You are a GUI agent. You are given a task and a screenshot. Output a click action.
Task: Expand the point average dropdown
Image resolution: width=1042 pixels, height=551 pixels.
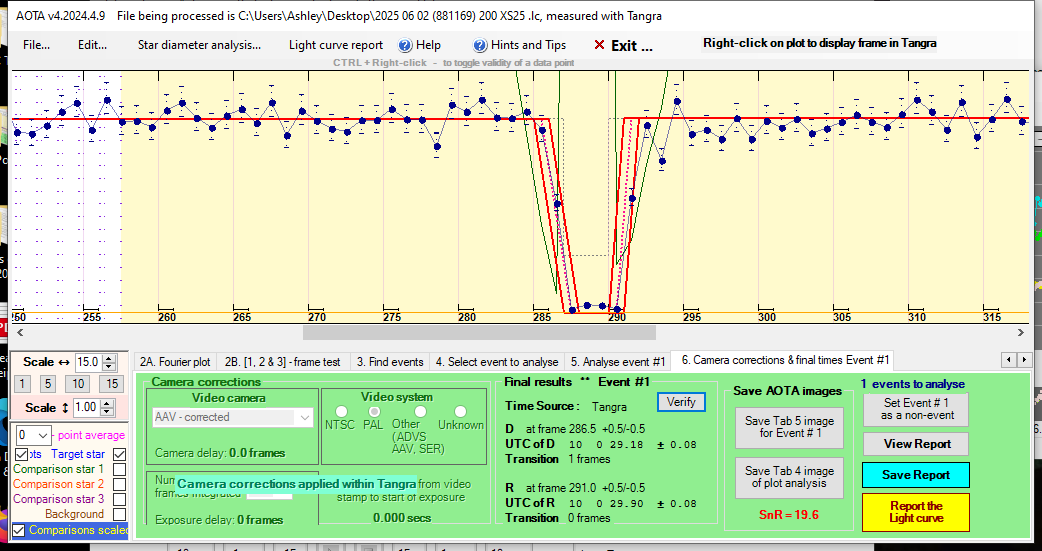(41, 435)
